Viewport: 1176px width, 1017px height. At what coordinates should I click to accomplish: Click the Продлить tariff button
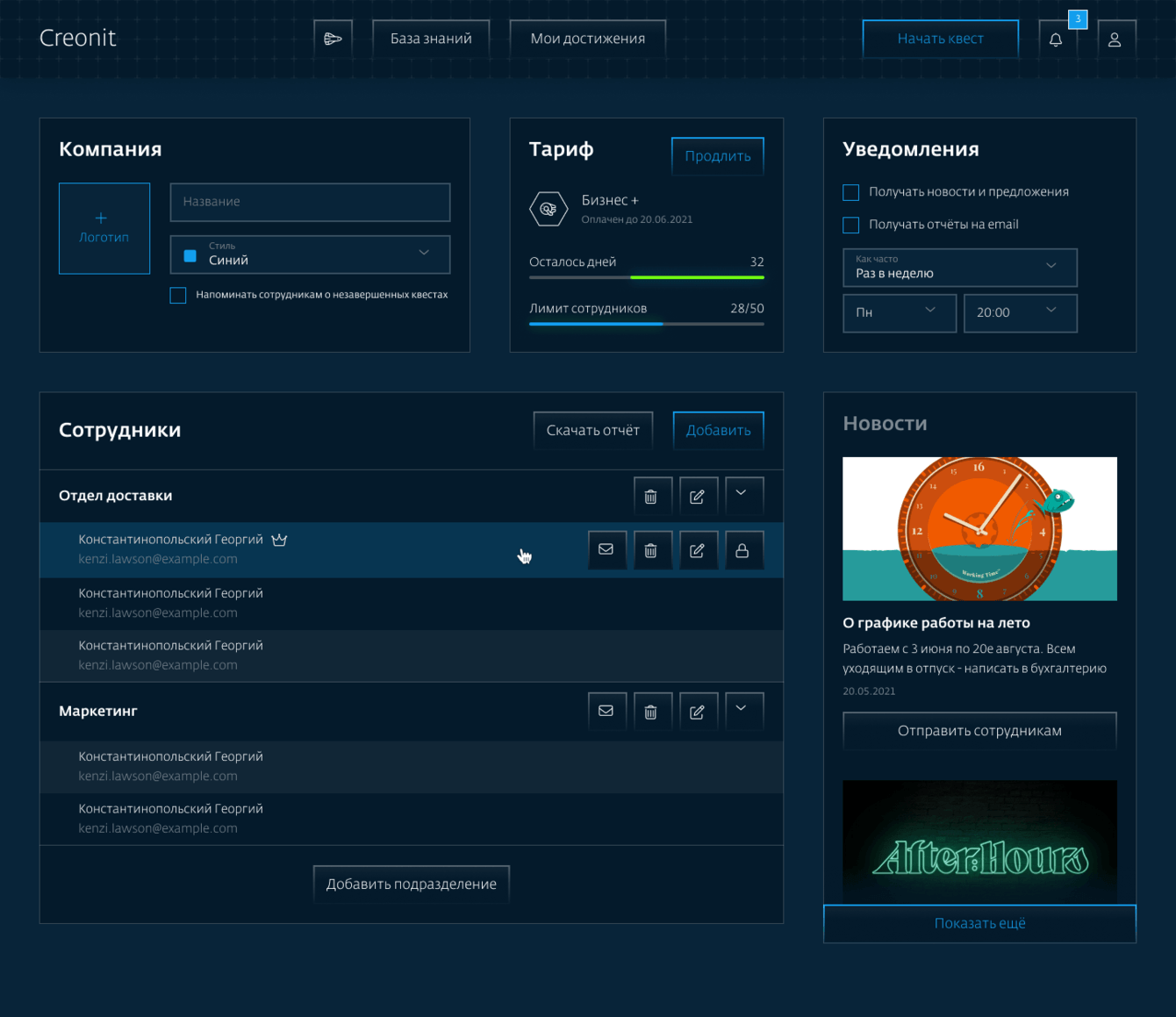[718, 156]
